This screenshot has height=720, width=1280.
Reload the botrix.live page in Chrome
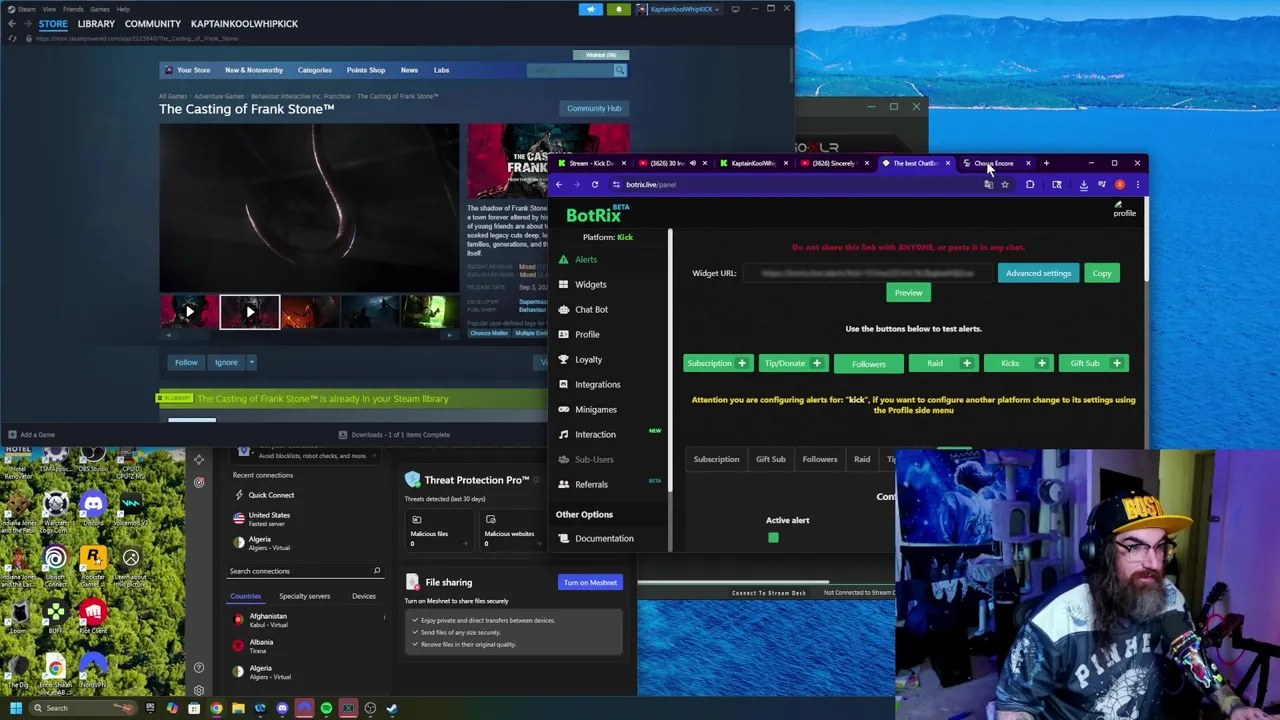(594, 184)
